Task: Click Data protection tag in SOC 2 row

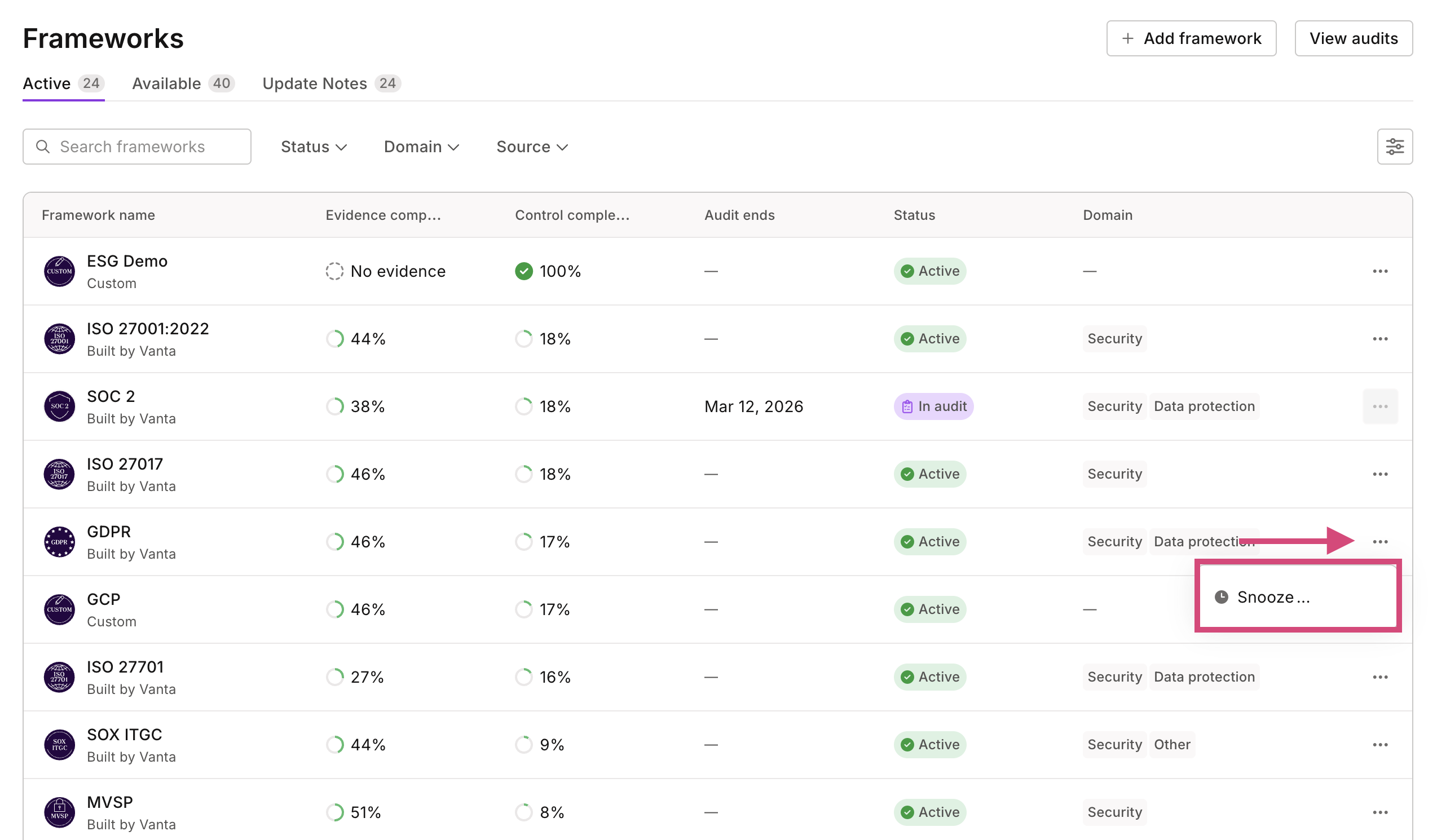Action: [1204, 406]
